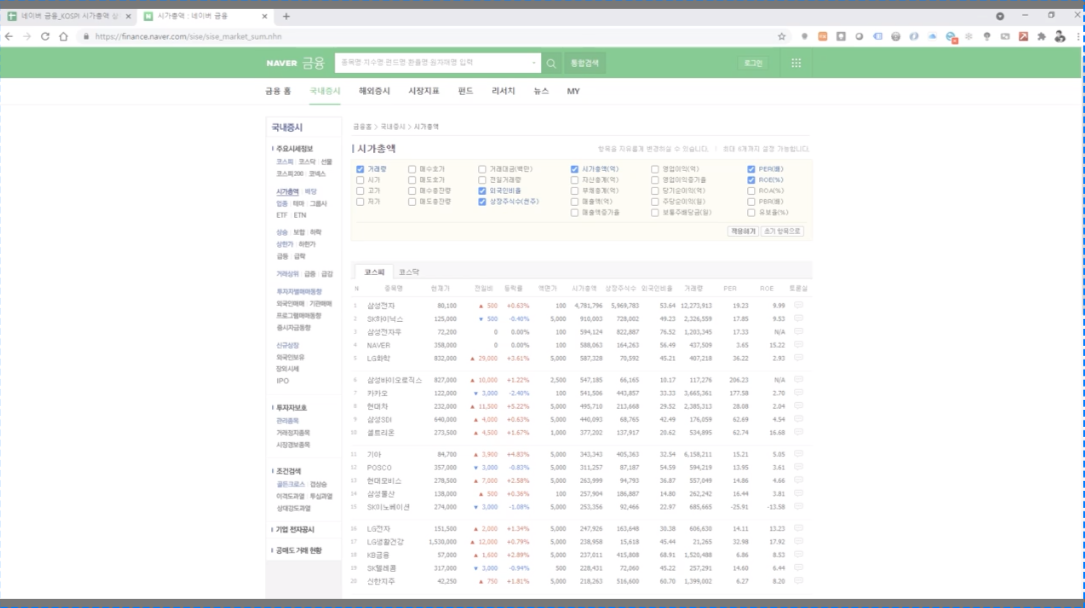1085x608 pixels.
Task: Reload the Naver Finance page
Action: 45,37
